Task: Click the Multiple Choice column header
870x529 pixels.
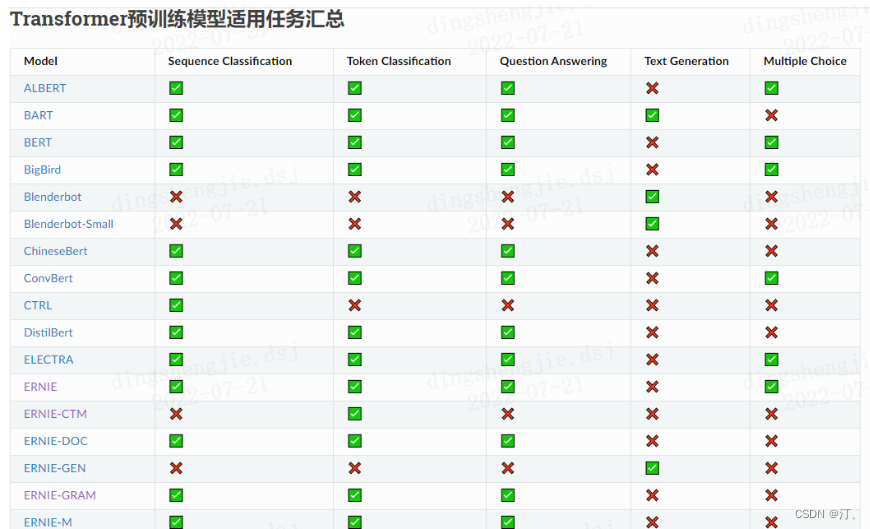Action: point(805,61)
